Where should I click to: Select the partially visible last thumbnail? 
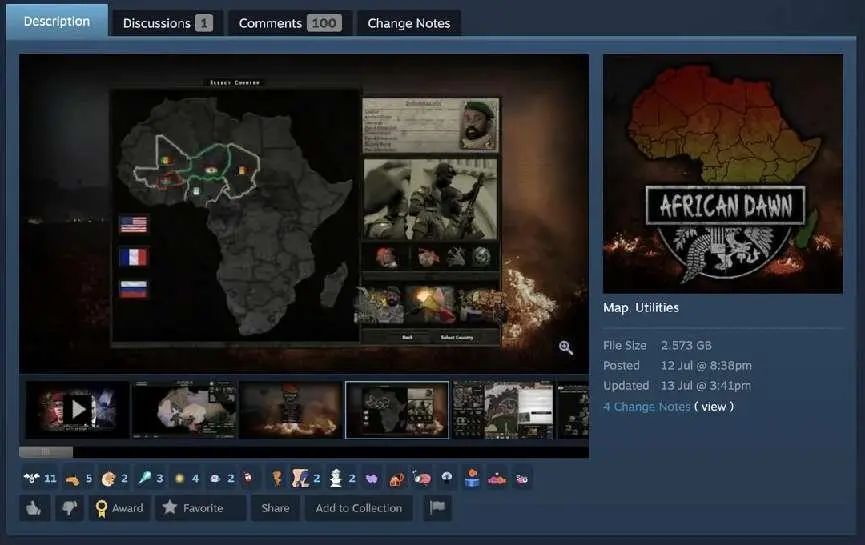(x=573, y=410)
